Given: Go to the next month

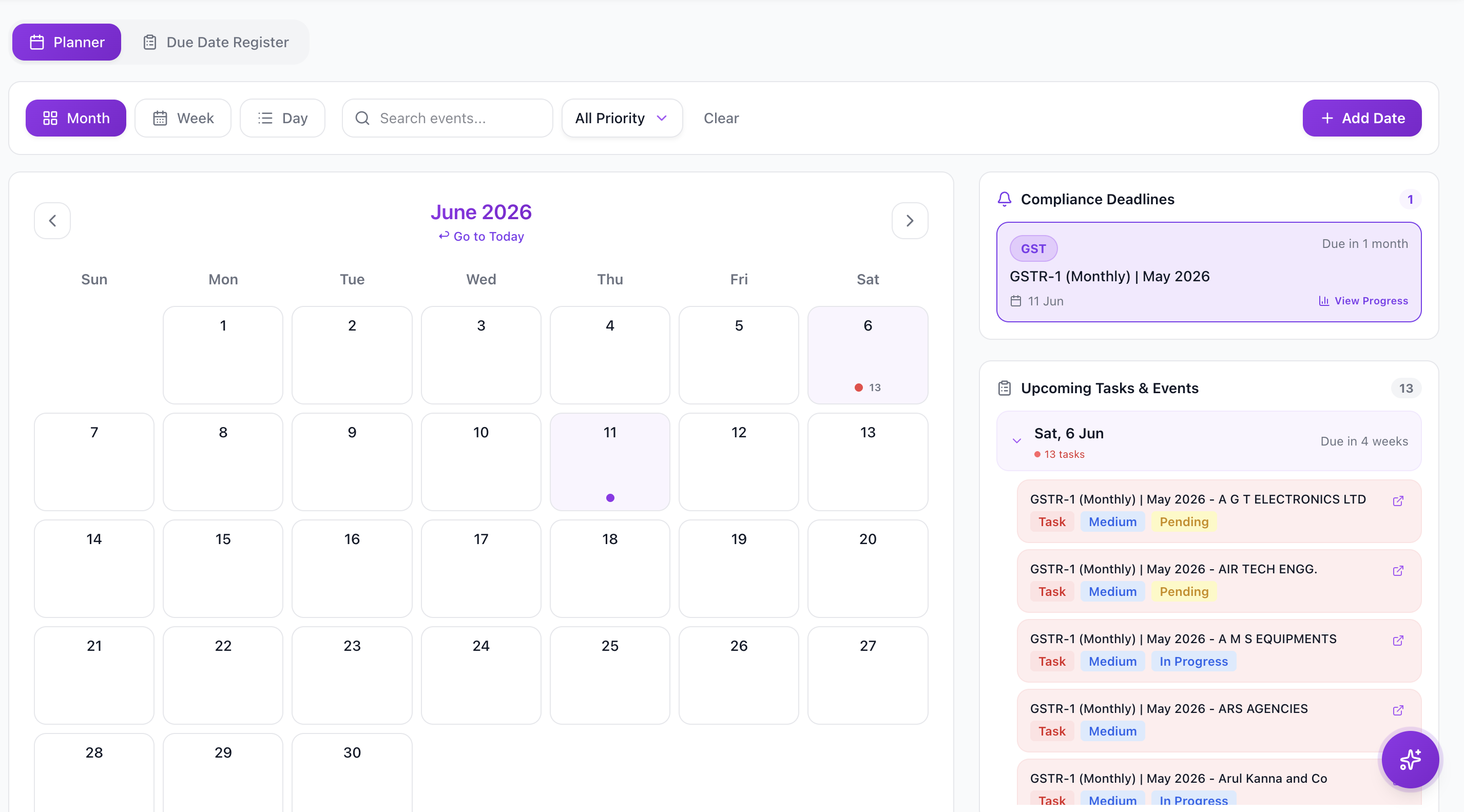Looking at the screenshot, I should coord(910,221).
